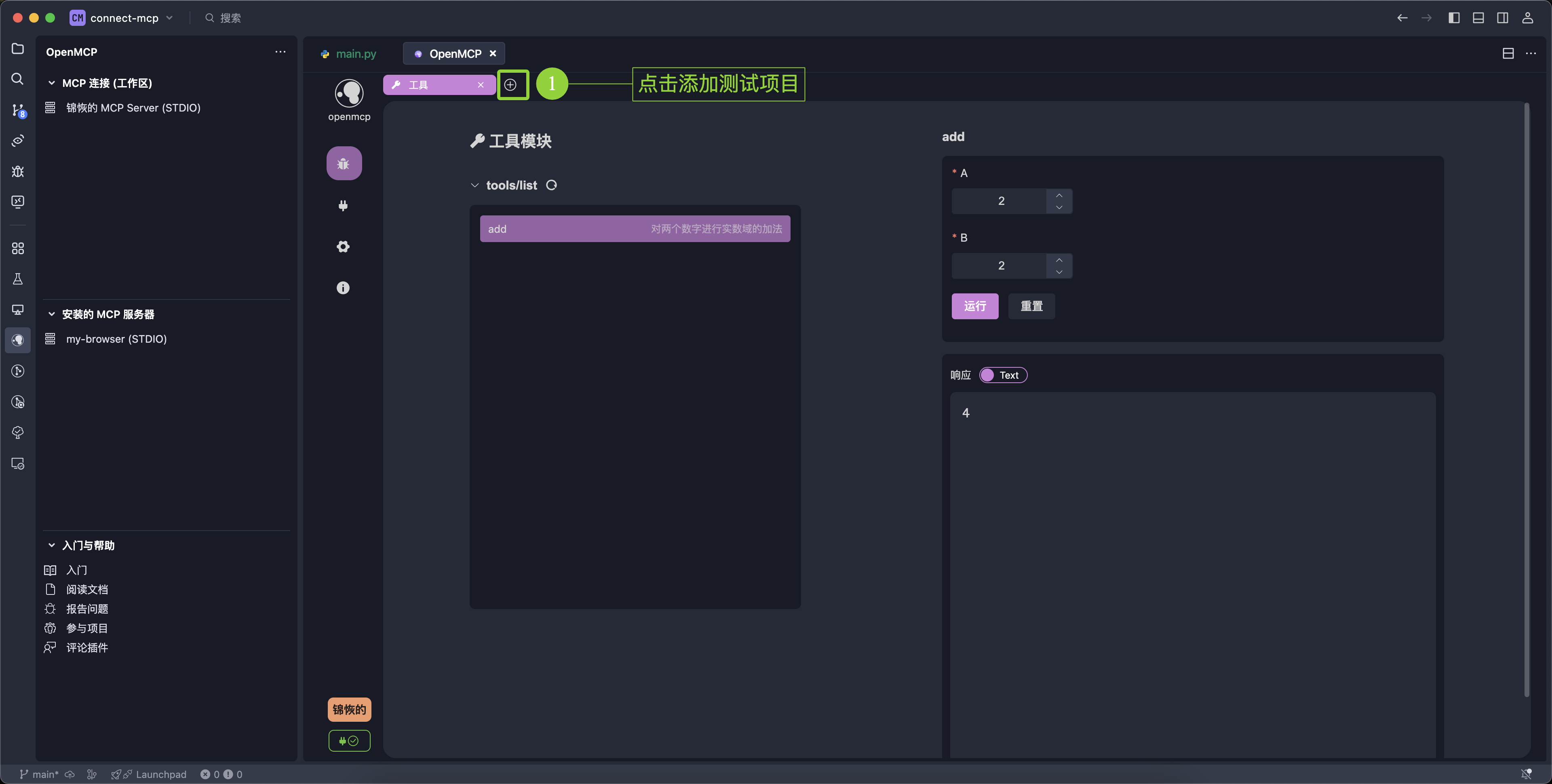Refresh the tools/list with reload icon
The width and height of the screenshot is (1552, 784).
tap(551, 185)
